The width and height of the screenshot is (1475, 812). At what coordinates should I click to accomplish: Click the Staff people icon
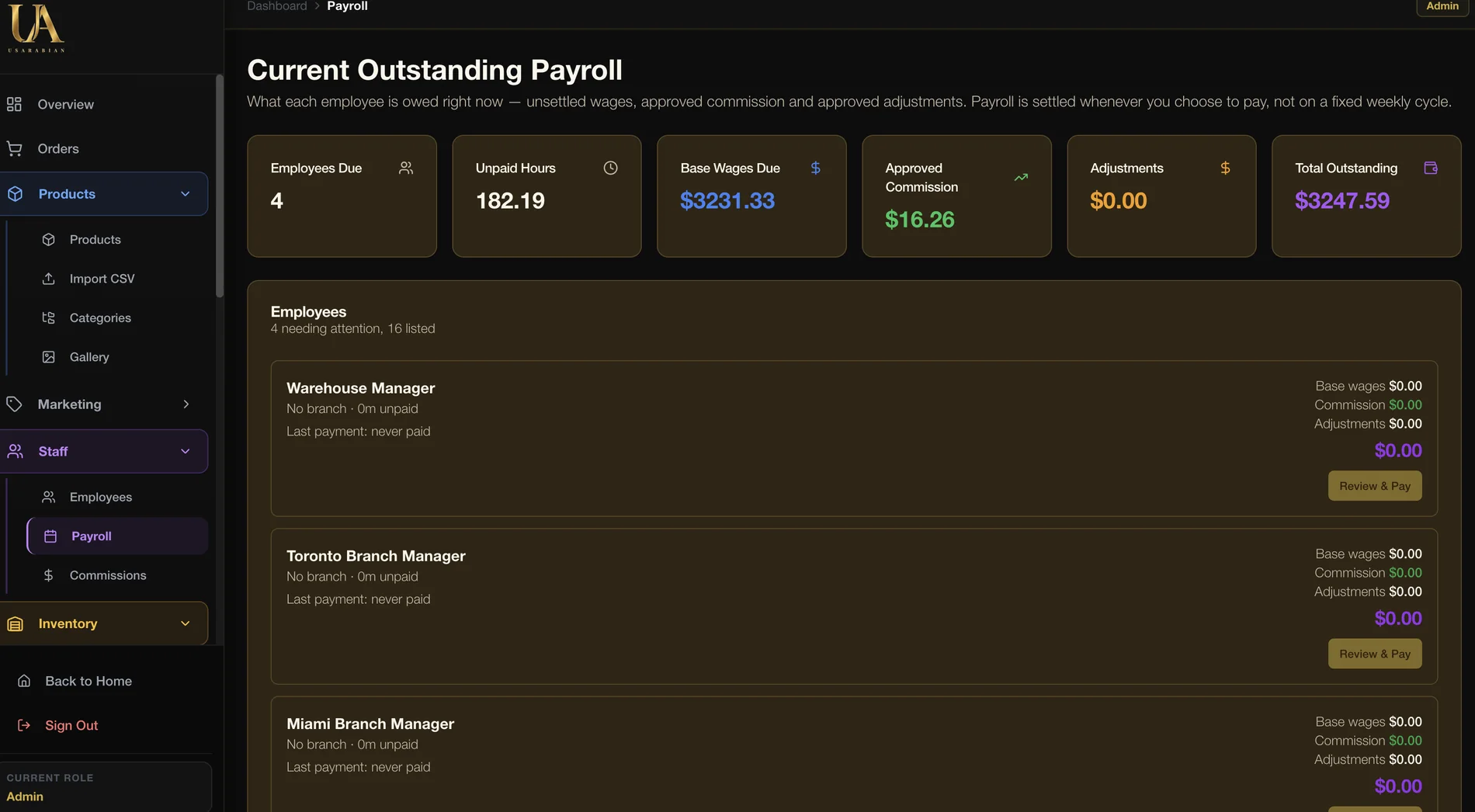[x=16, y=451]
